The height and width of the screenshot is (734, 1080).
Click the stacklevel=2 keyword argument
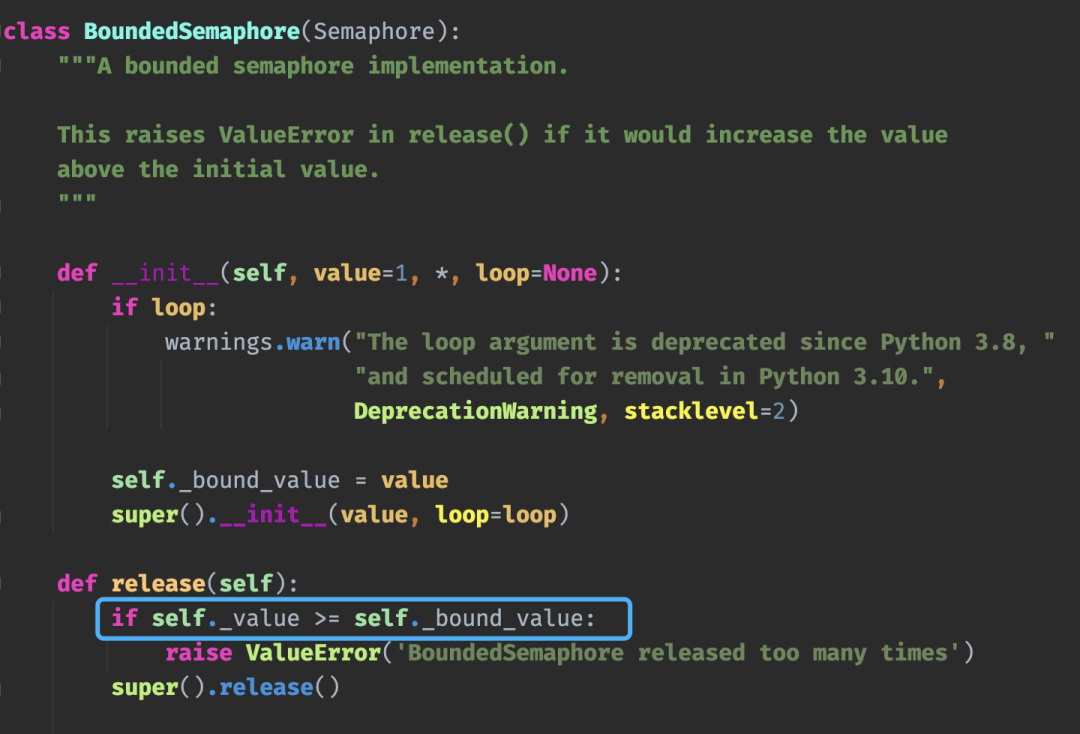pos(704,411)
